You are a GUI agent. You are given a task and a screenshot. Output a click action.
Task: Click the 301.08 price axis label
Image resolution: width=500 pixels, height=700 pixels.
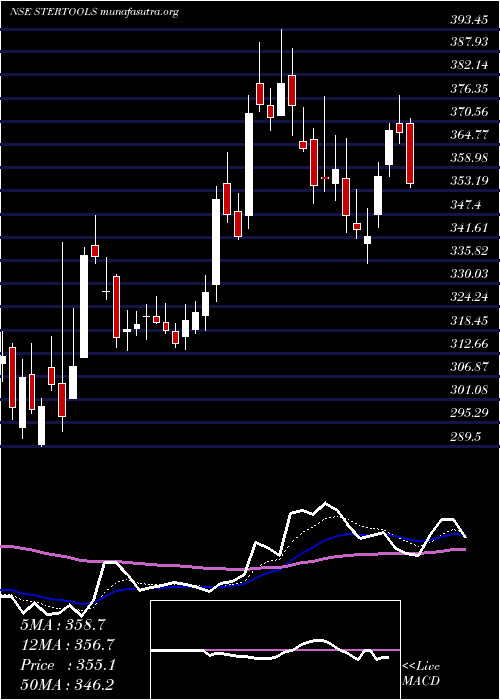click(469, 390)
